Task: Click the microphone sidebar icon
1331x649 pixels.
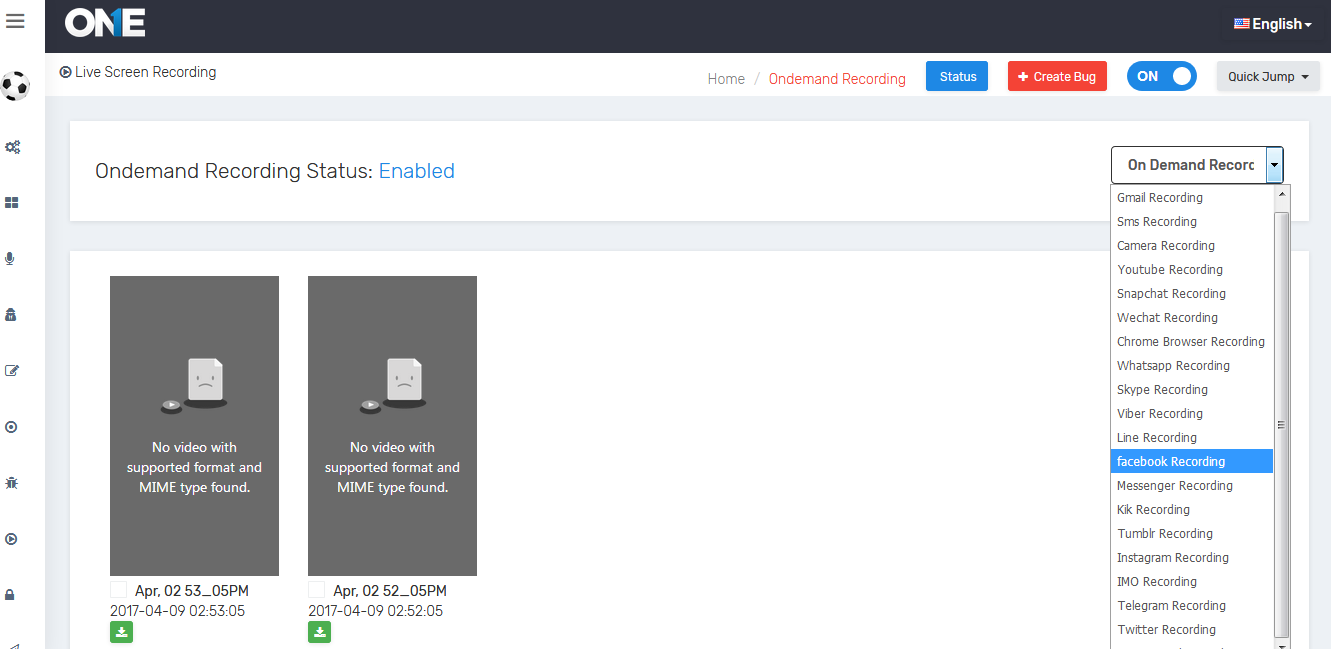Action: click(11, 259)
